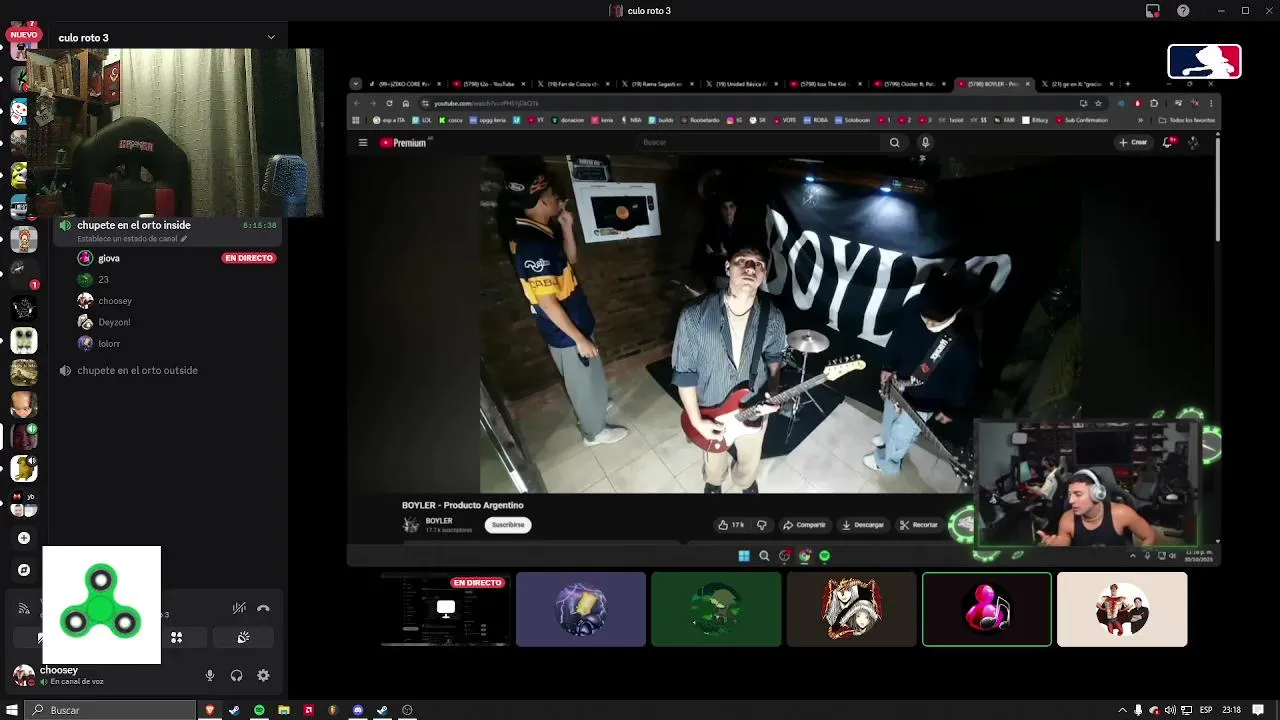1280x720 pixels.
Task: Click YouTube Crear button
Action: [x=1134, y=142]
